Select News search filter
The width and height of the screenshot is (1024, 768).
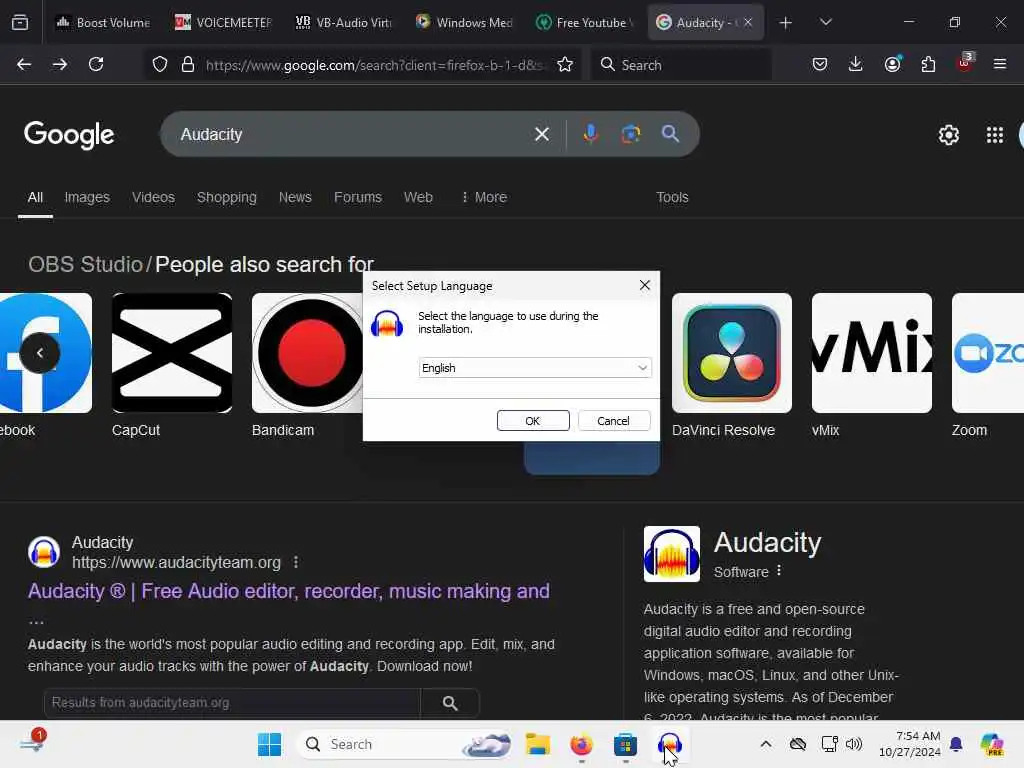pos(295,197)
